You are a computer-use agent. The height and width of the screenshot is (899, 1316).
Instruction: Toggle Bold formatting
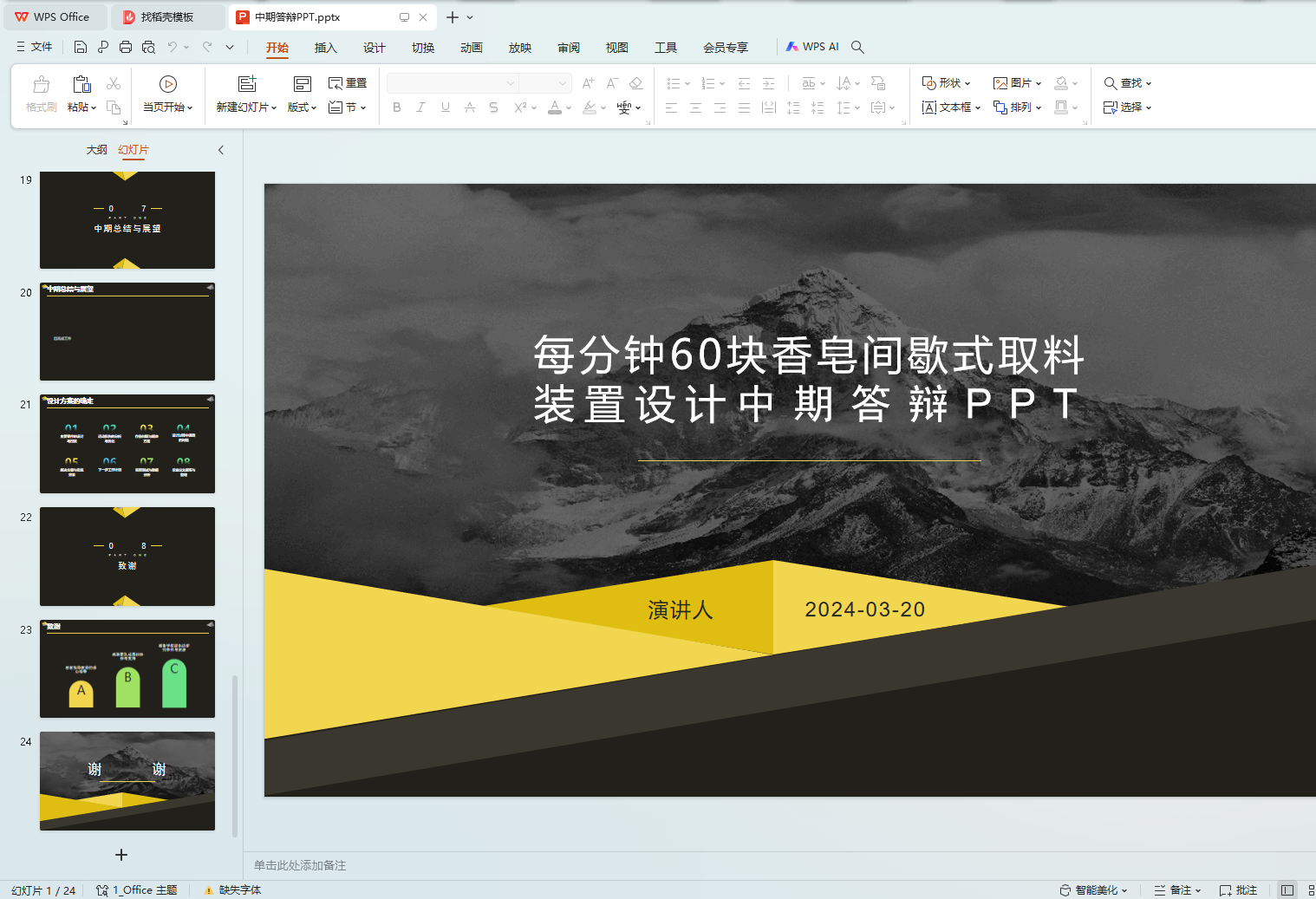pos(397,107)
